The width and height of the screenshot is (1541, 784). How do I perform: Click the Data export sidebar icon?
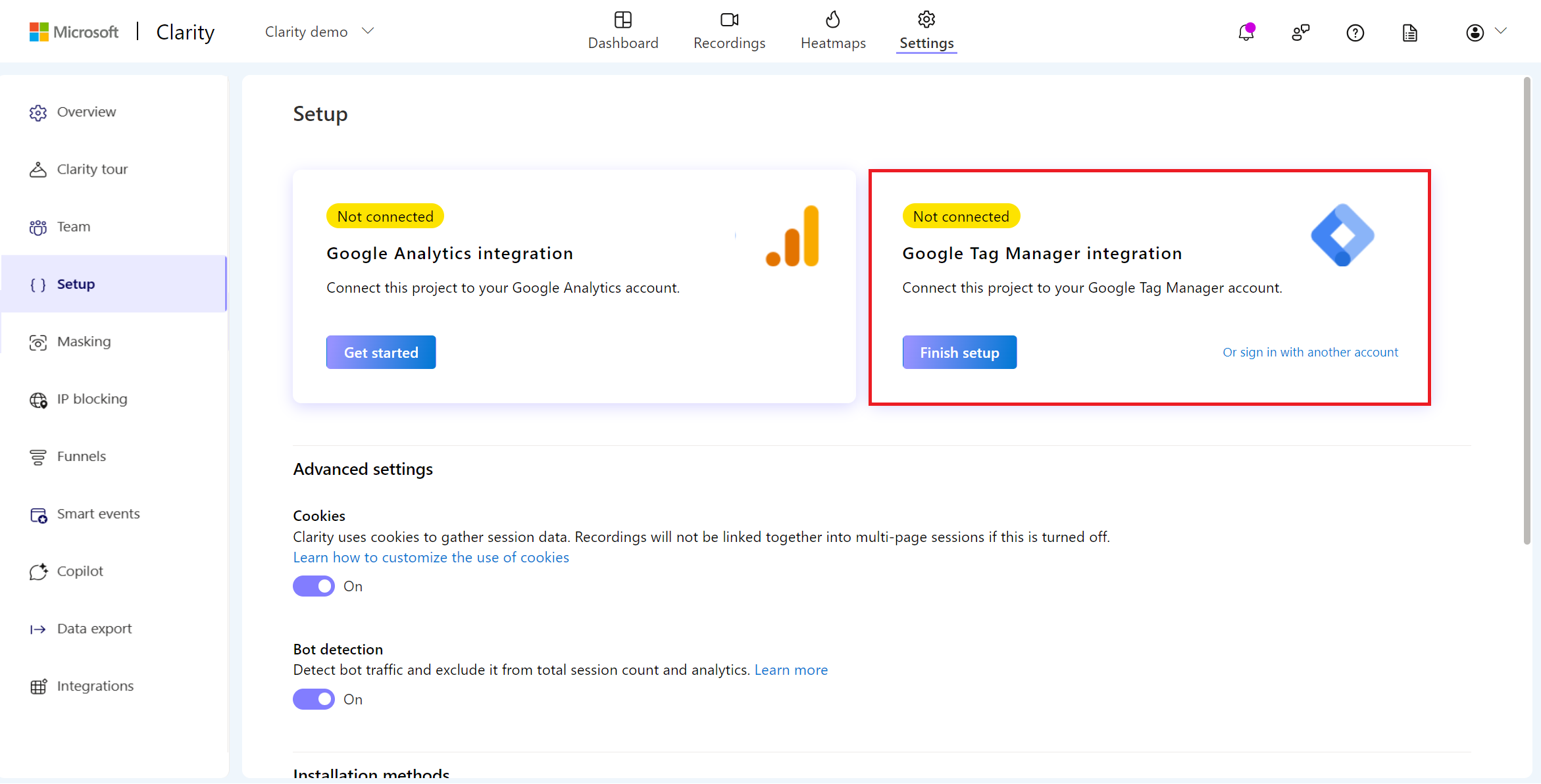click(37, 628)
